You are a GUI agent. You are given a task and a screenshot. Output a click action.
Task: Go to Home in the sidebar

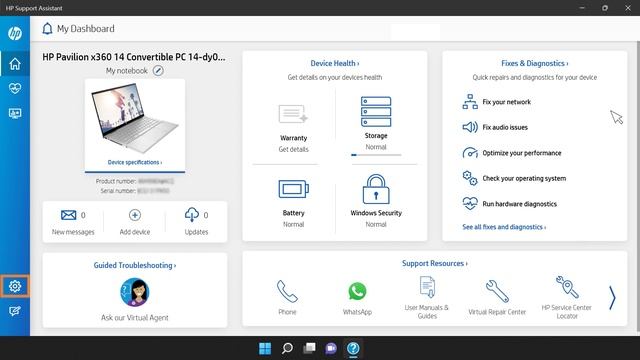(15, 64)
